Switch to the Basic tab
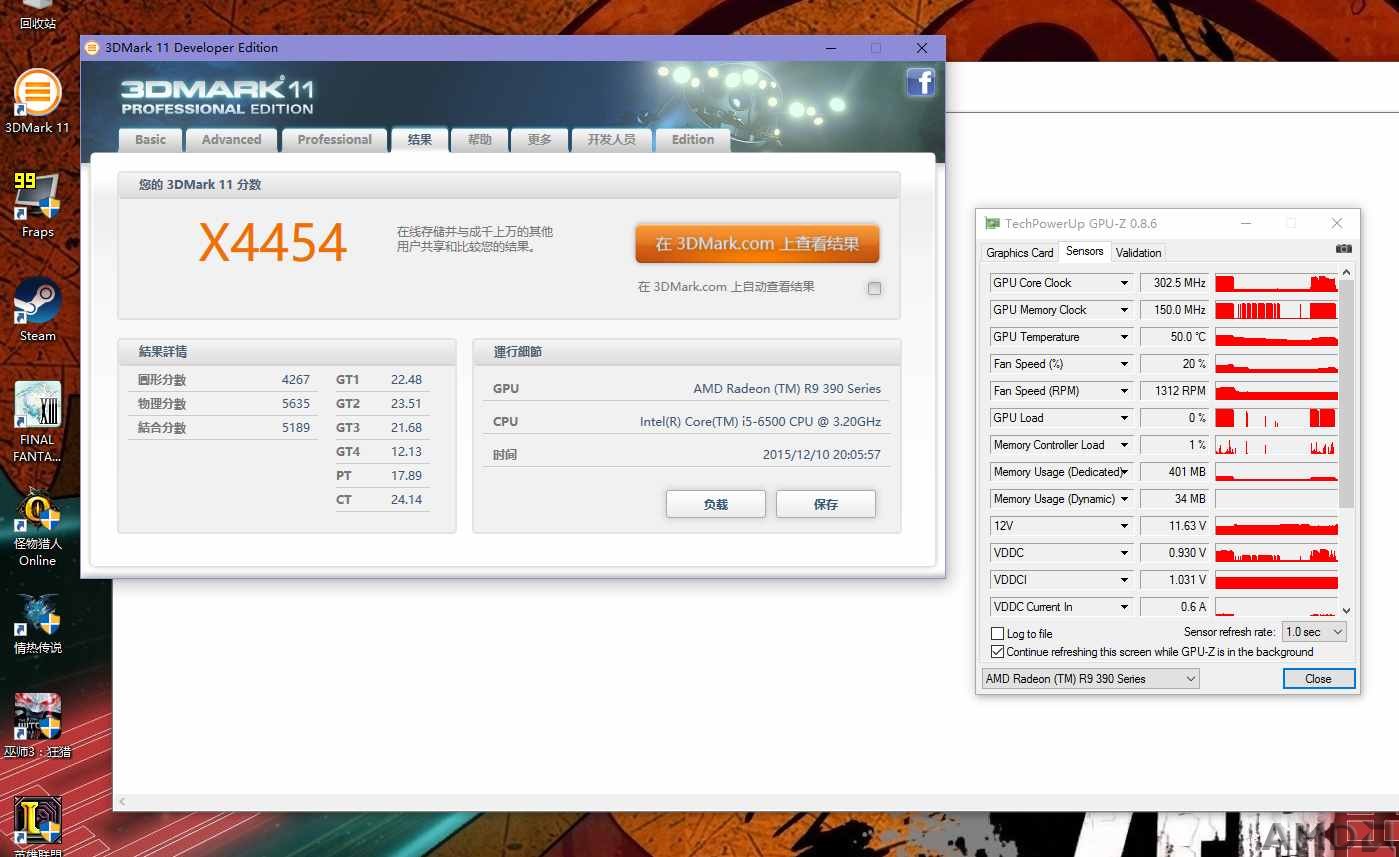 point(150,140)
